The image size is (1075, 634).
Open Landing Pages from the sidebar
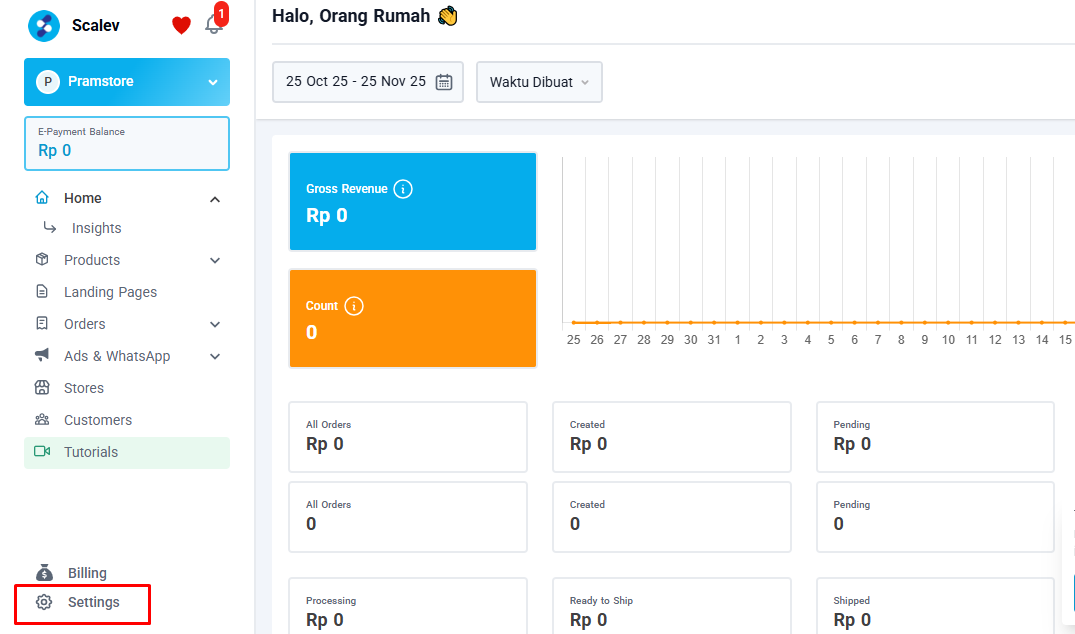pyautogui.click(x=110, y=292)
